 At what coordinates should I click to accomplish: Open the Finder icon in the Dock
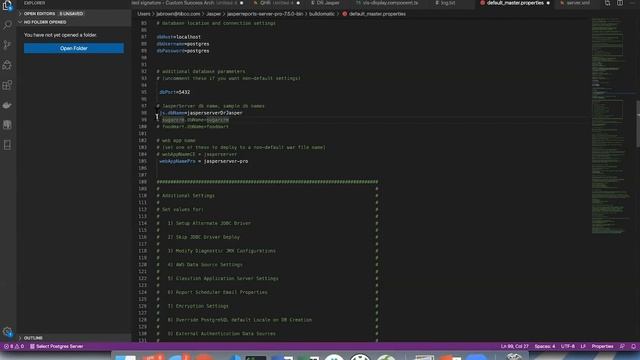click(x=125, y=357)
